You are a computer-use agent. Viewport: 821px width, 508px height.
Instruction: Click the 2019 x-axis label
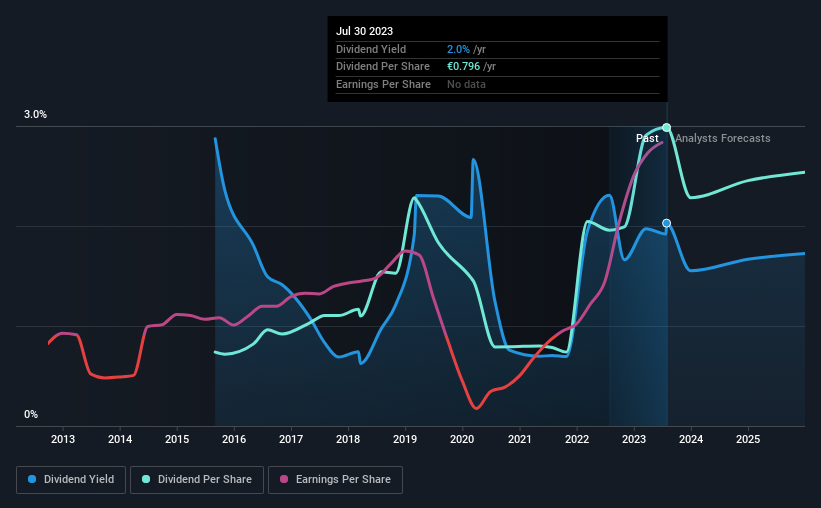point(405,439)
